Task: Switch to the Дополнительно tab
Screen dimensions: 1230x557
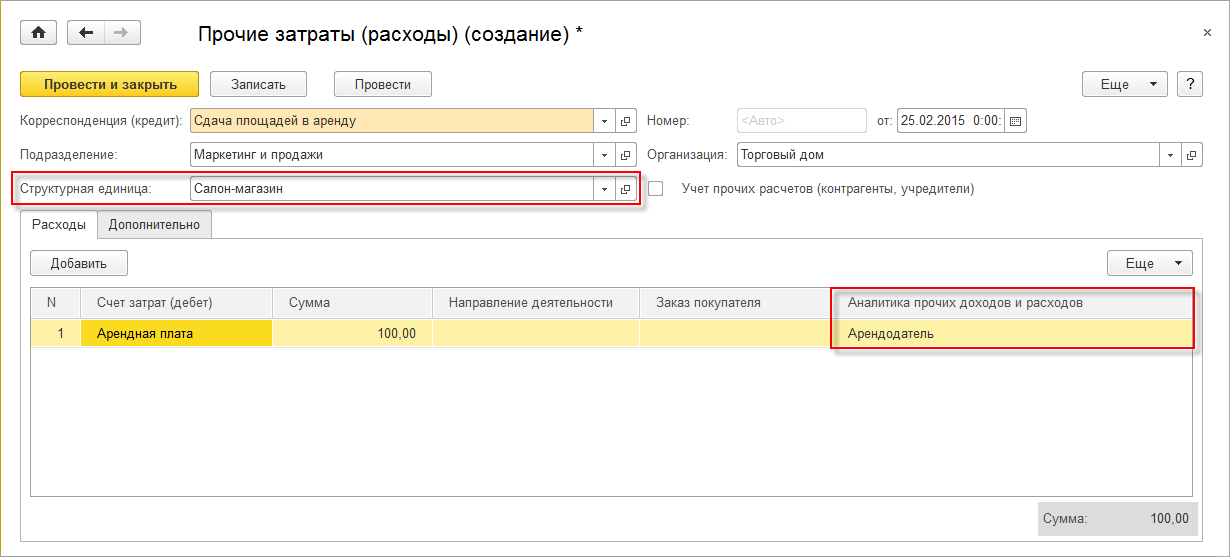Action: coord(155,225)
